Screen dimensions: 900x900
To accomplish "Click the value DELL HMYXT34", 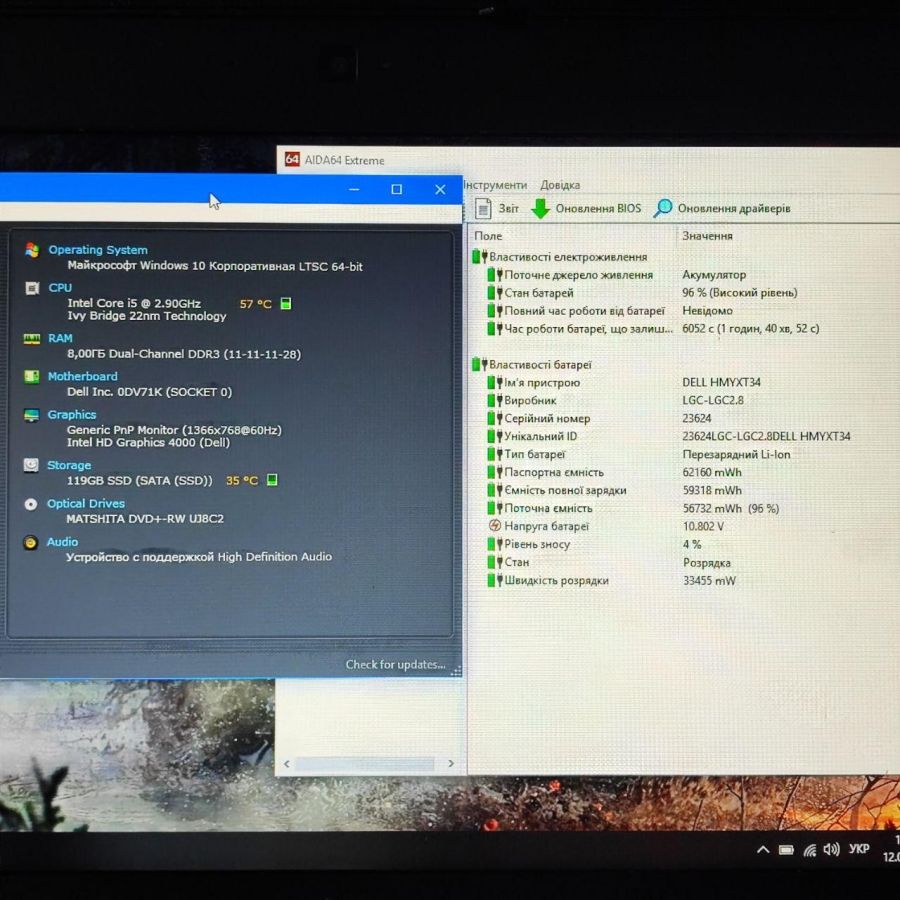I will [721, 382].
